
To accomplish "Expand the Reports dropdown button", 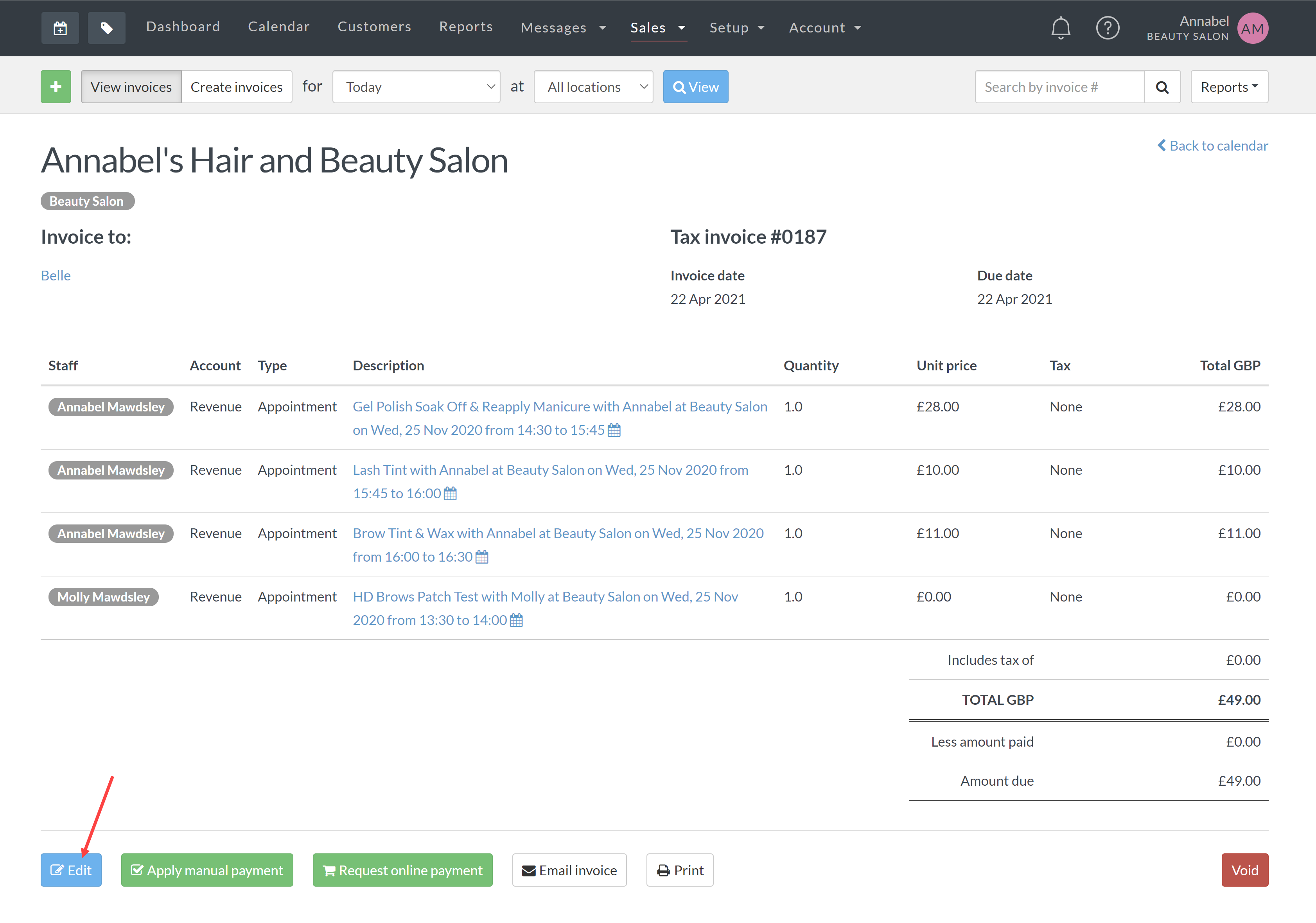I will pos(1229,86).
